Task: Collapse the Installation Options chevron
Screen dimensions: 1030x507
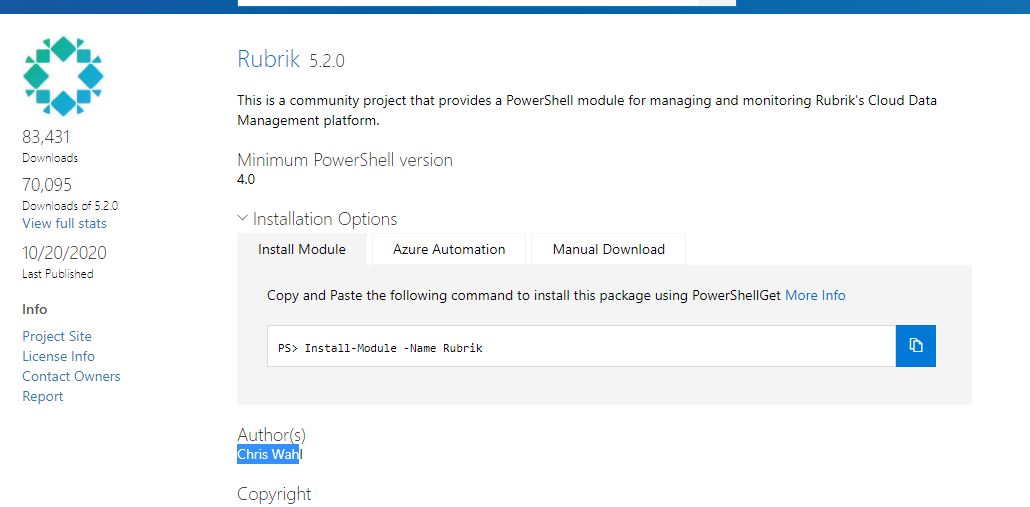Action: coord(243,218)
